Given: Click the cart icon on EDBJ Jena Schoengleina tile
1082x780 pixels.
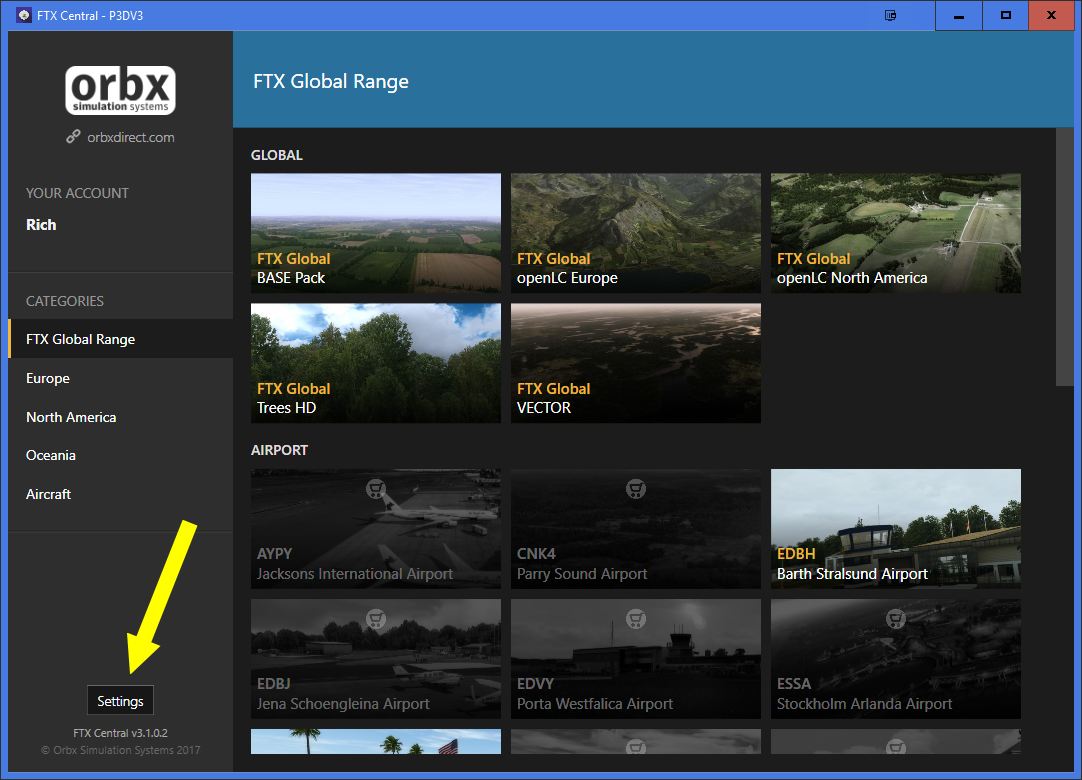Looking at the screenshot, I should 375,619.
